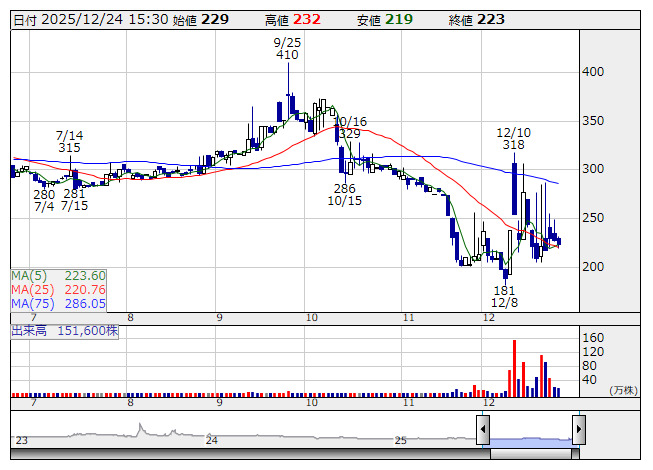Click the 400 price axis label

(x=593, y=72)
